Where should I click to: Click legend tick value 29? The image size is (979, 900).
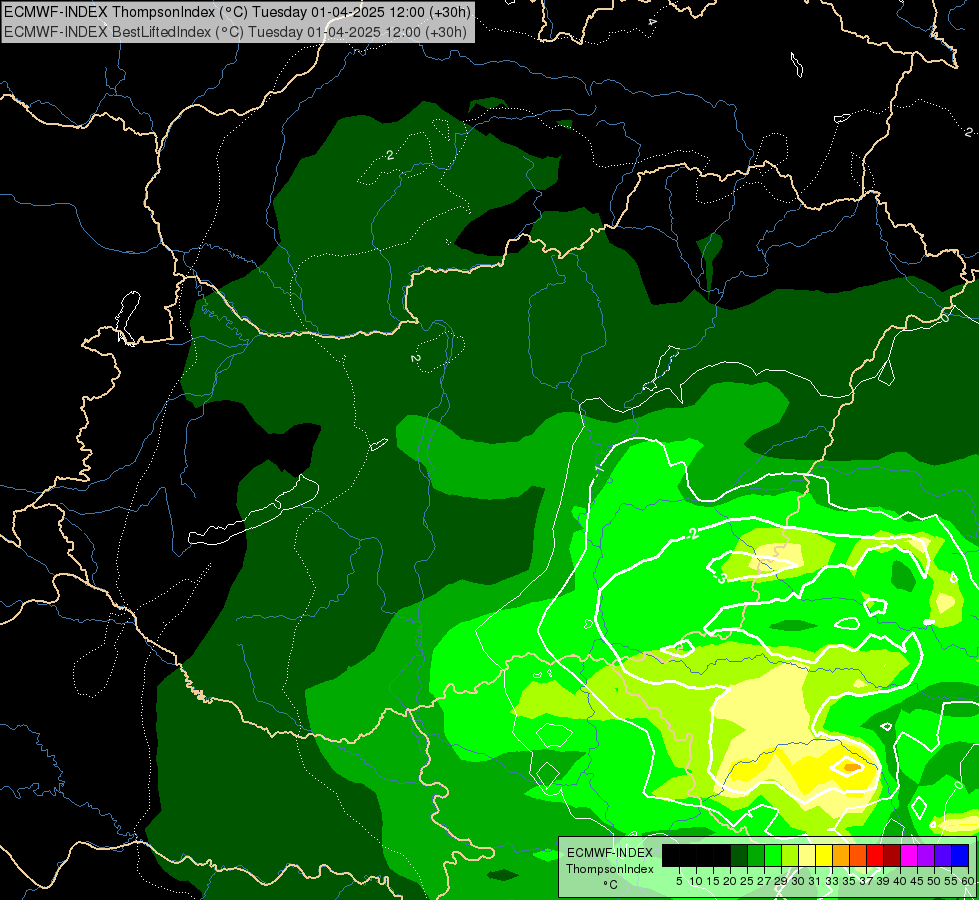(x=781, y=881)
